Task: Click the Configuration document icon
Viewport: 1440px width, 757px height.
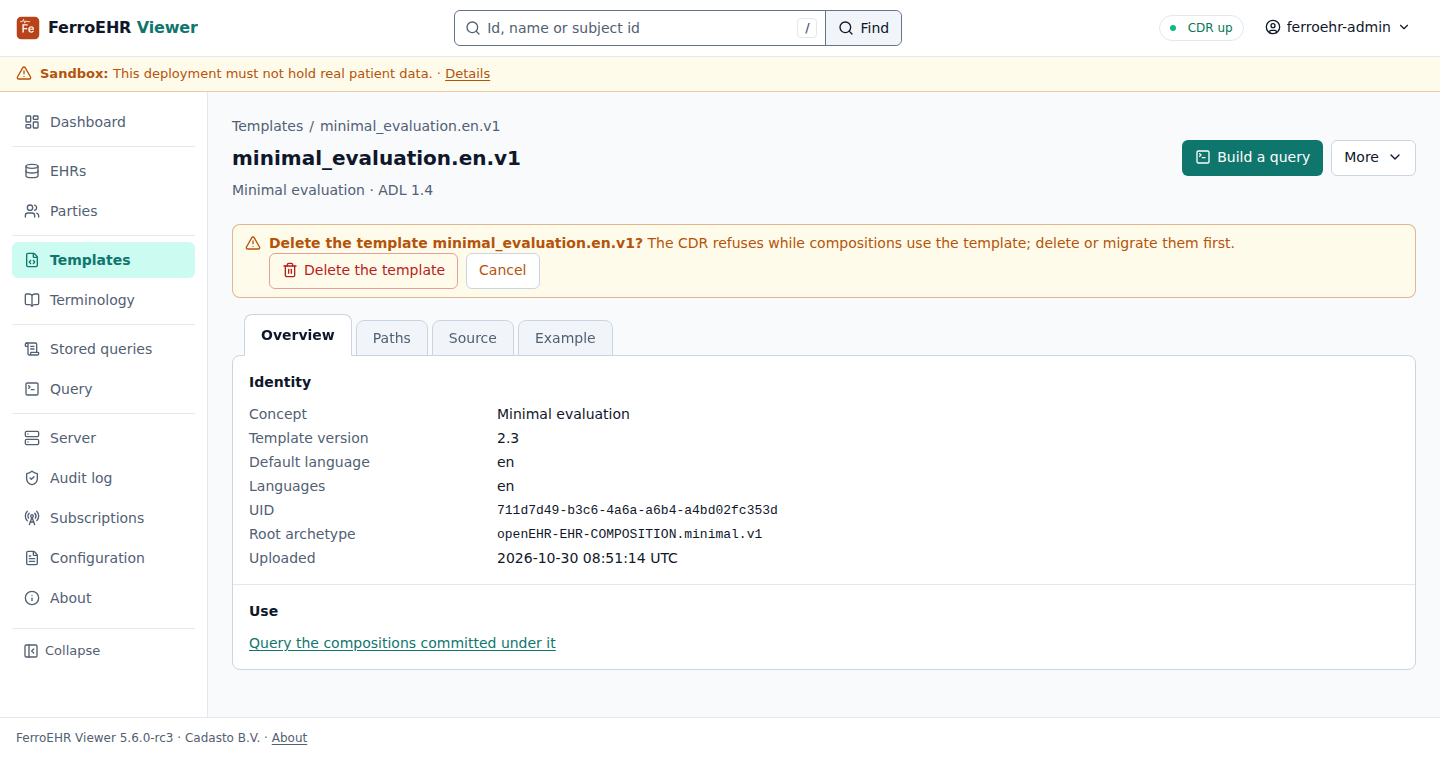Action: 32,558
